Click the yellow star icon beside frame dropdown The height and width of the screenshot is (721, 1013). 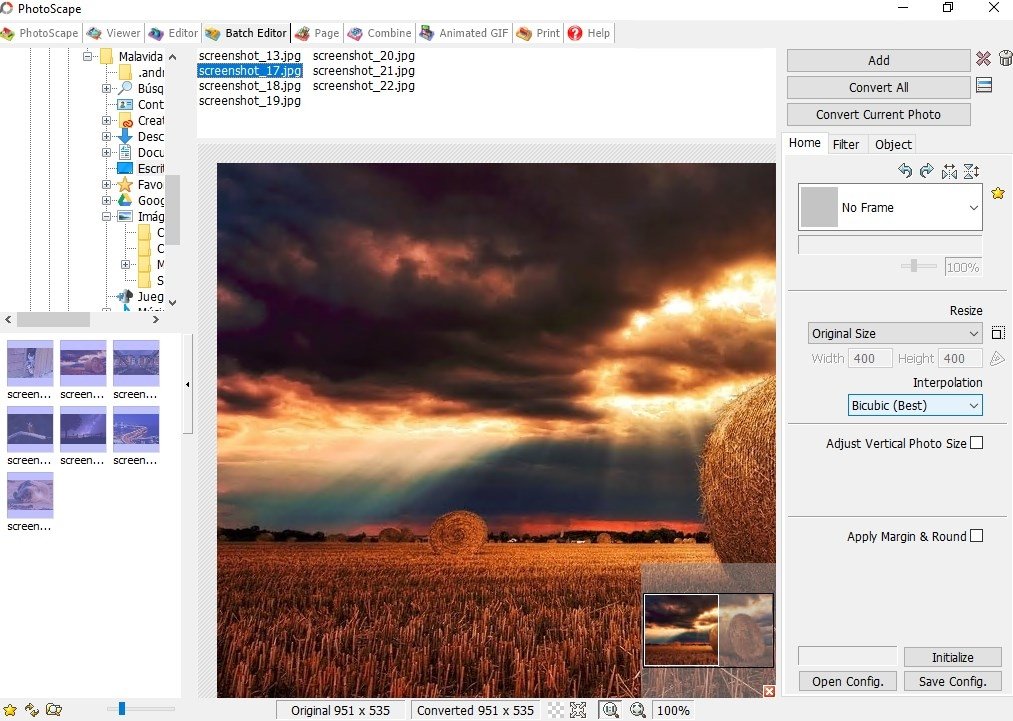[998, 193]
